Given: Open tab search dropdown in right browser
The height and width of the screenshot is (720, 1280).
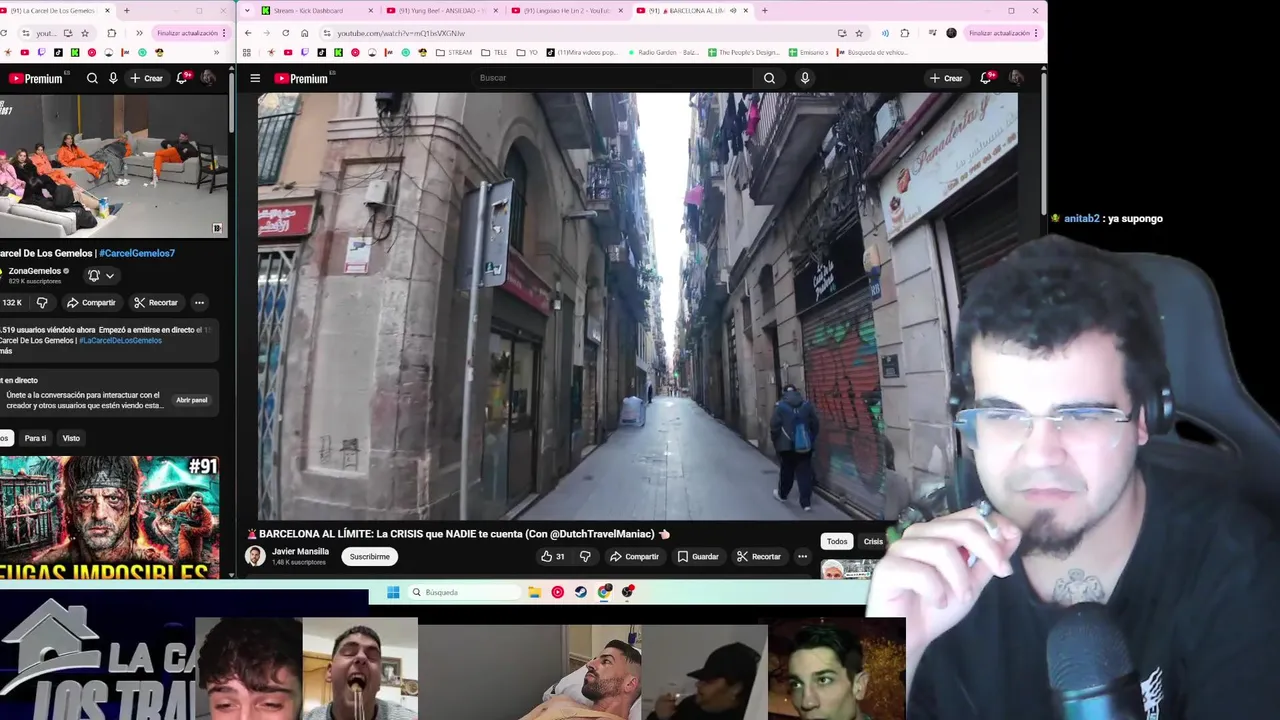Looking at the screenshot, I should click(249, 10).
